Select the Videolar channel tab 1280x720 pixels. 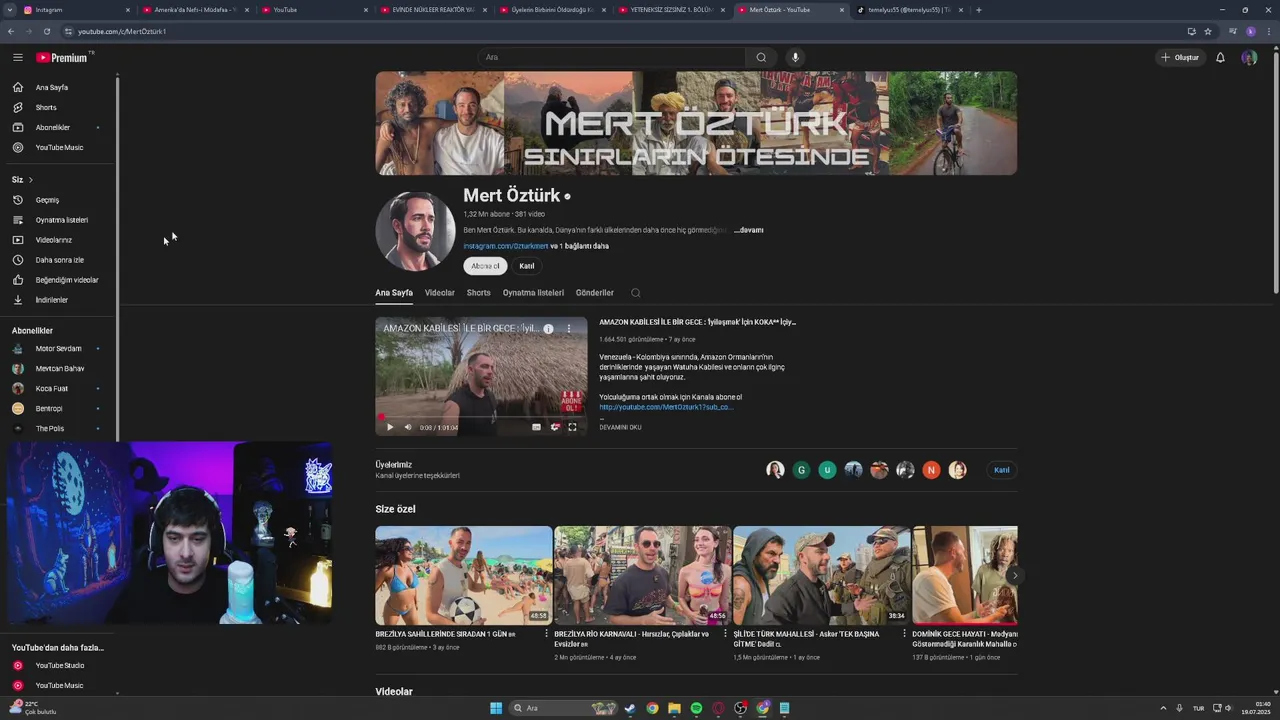pyautogui.click(x=440, y=293)
